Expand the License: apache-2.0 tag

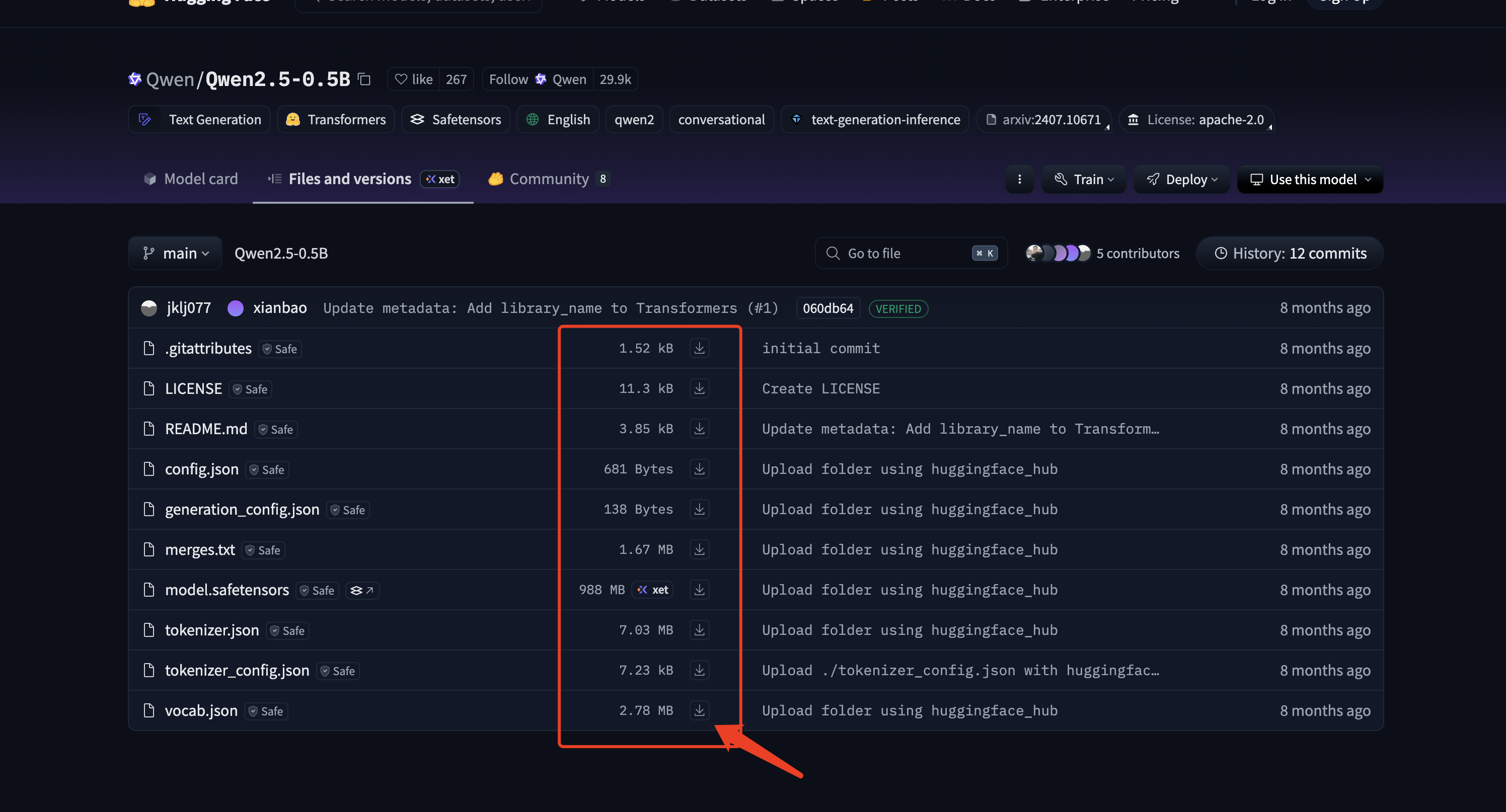pyautogui.click(x=1196, y=120)
